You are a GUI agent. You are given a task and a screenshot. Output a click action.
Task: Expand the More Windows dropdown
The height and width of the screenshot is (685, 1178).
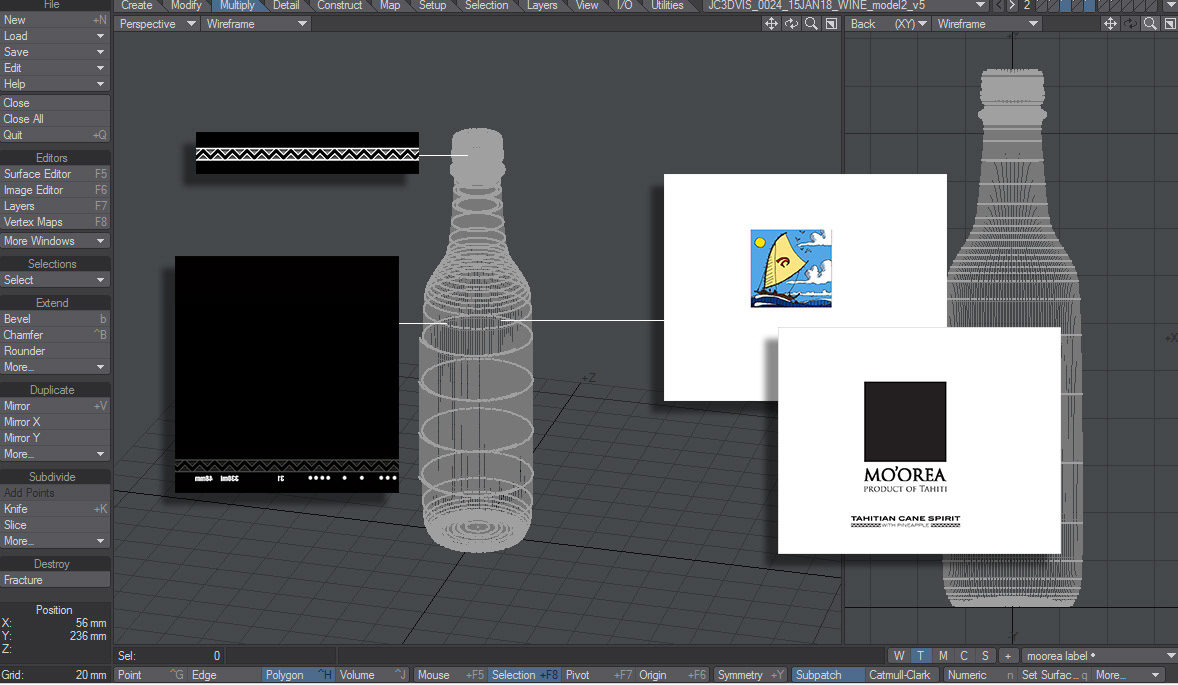(55, 241)
